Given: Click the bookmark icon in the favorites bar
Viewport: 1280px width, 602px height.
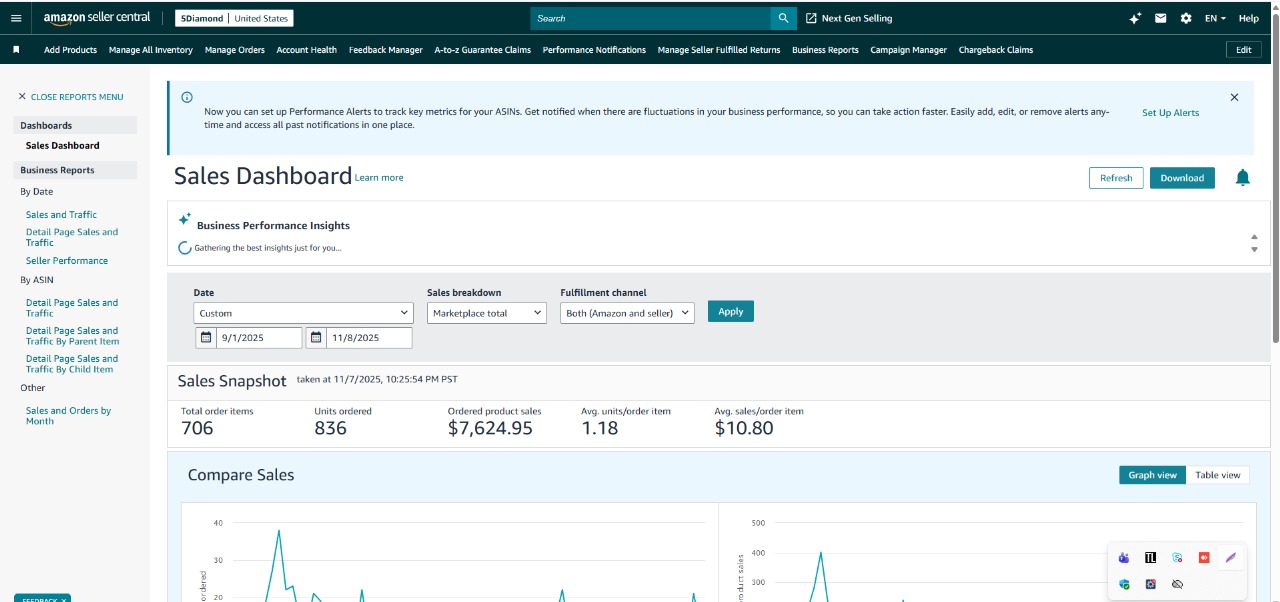Looking at the screenshot, I should click(16, 49).
